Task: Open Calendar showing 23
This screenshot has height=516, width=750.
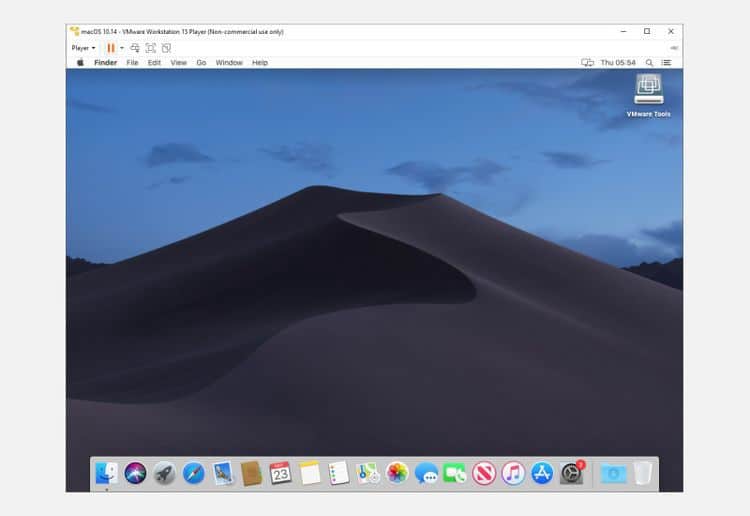Action: 280,473
